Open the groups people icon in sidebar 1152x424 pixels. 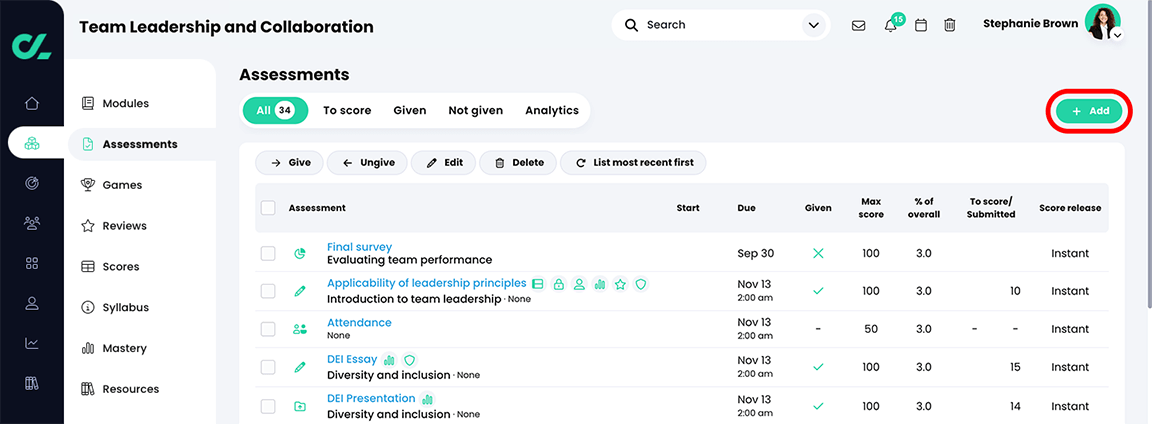click(x=32, y=223)
